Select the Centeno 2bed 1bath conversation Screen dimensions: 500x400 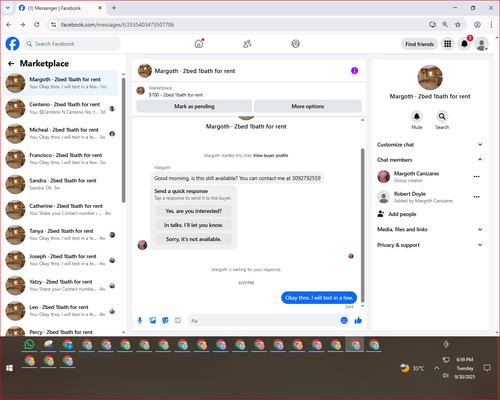point(61,108)
